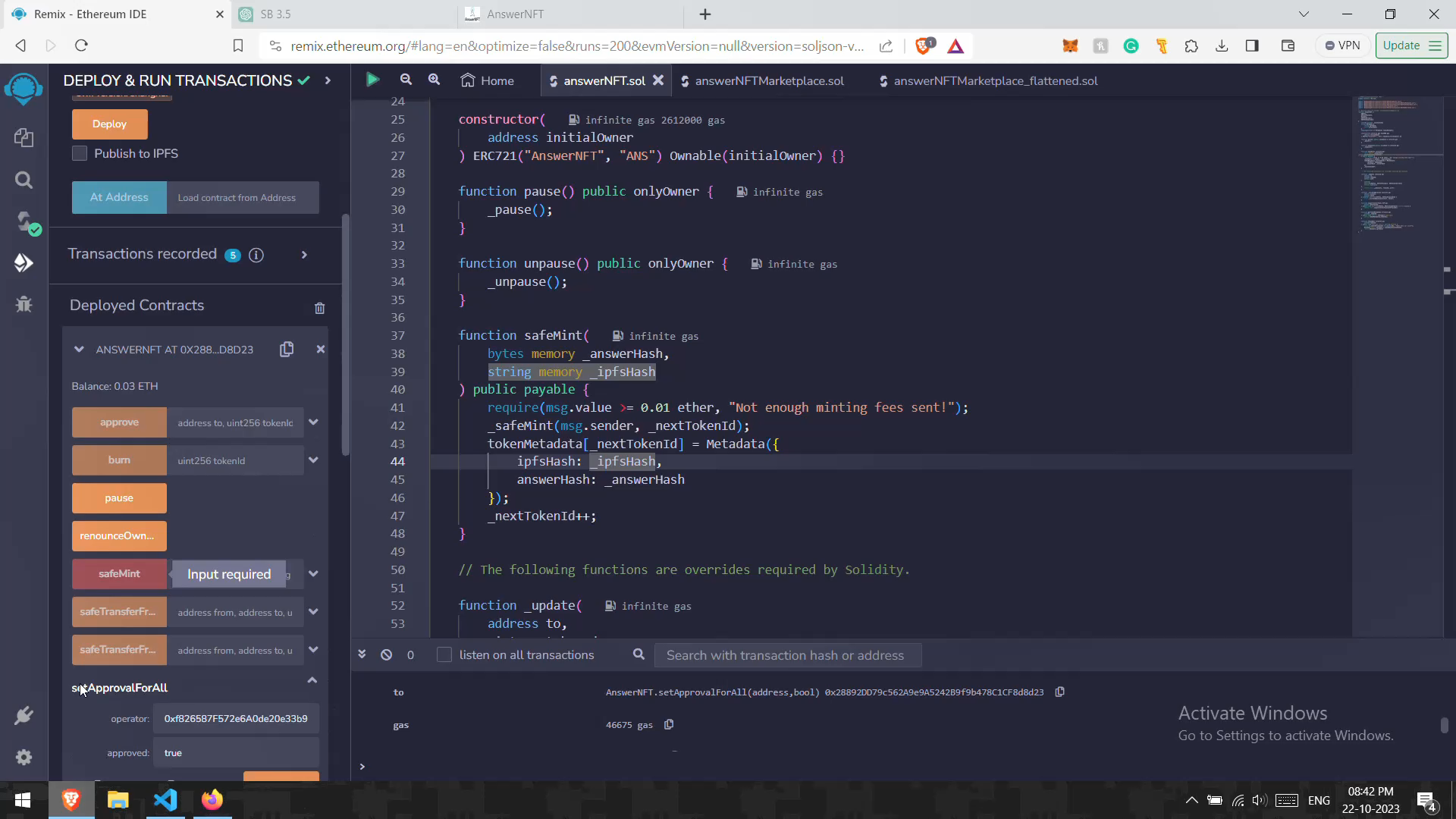Click the approve function button
The image size is (1456, 819).
click(x=119, y=422)
